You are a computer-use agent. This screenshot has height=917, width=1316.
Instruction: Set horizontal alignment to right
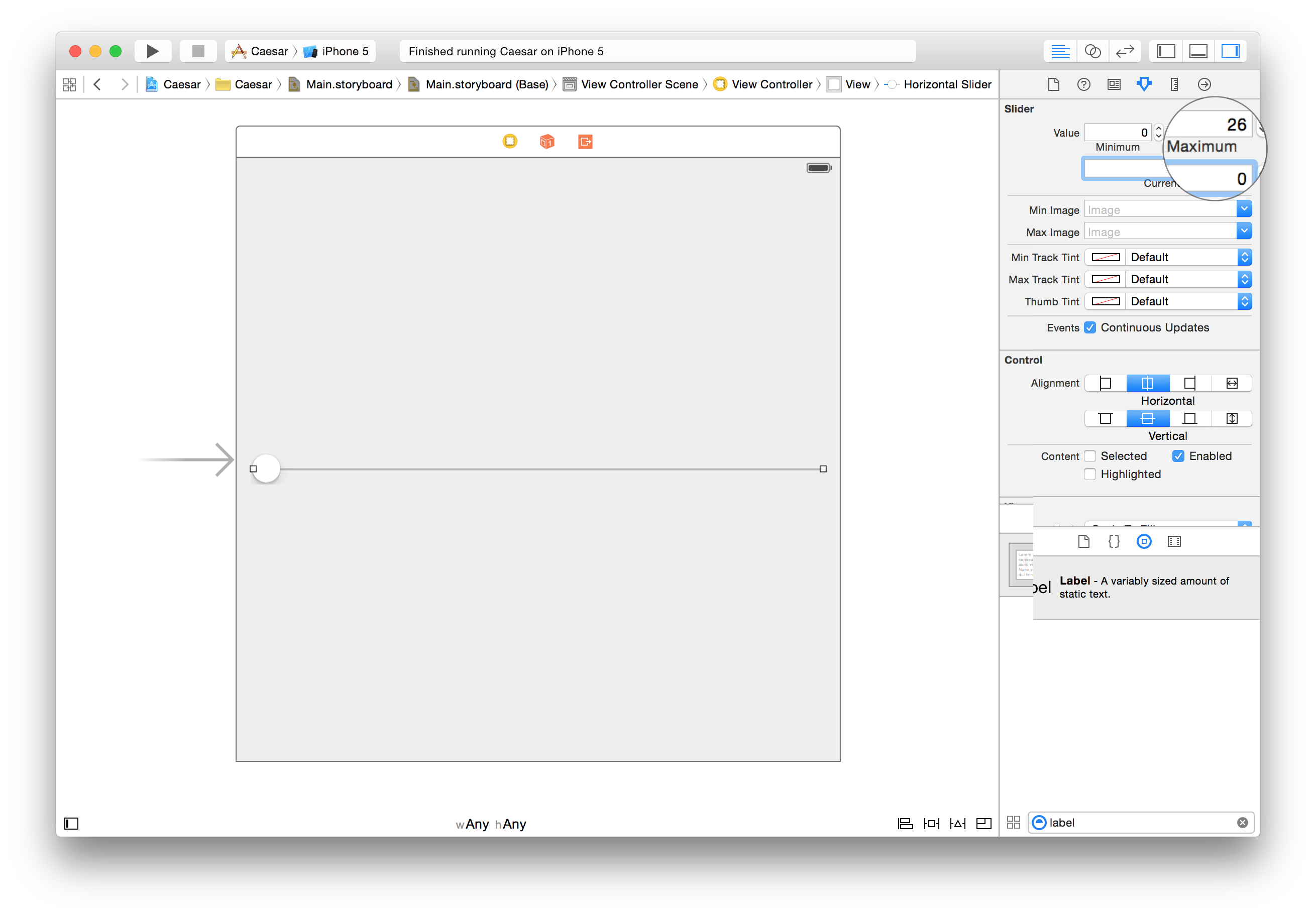click(1190, 383)
